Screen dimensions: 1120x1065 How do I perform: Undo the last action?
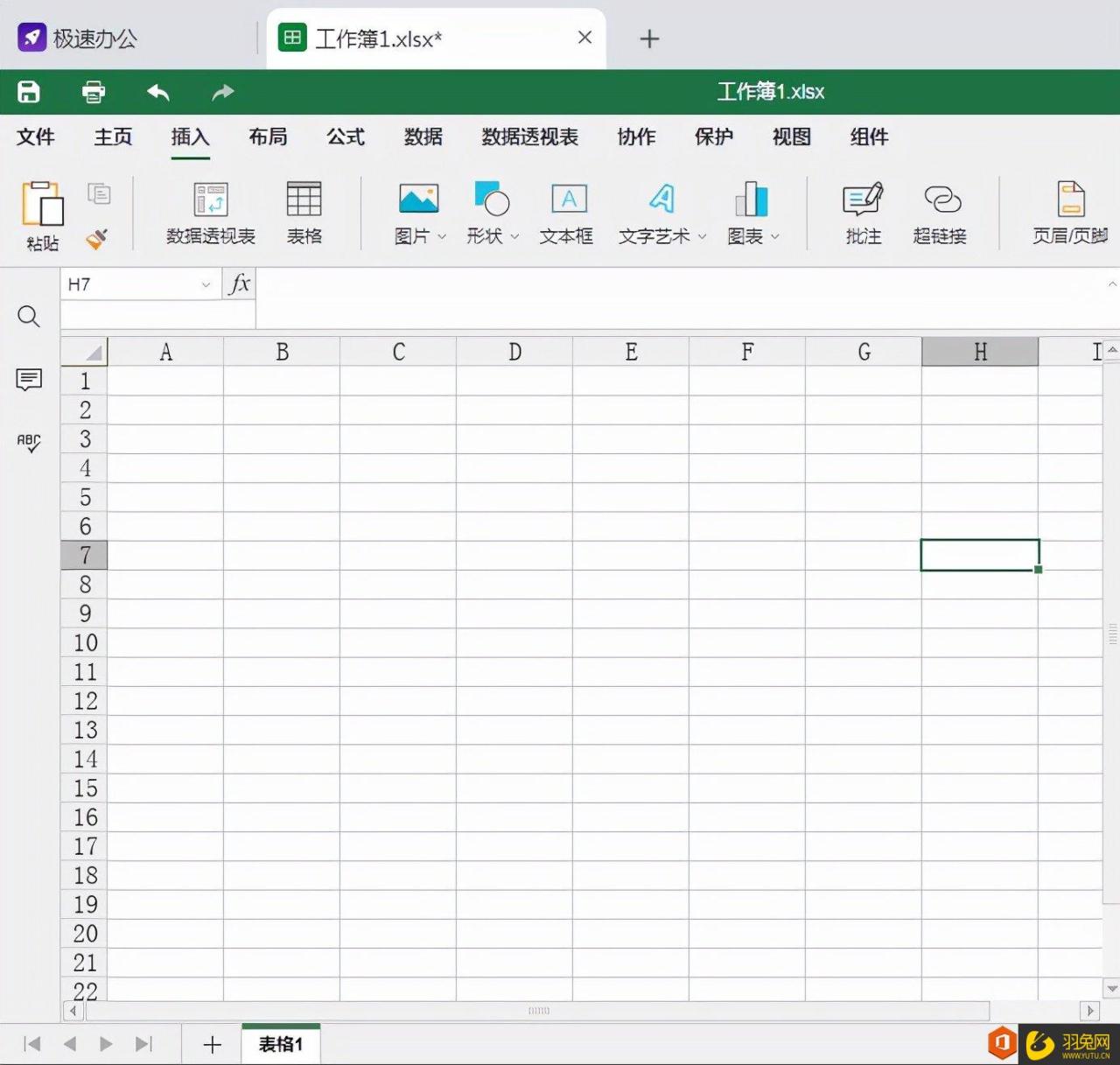click(158, 92)
